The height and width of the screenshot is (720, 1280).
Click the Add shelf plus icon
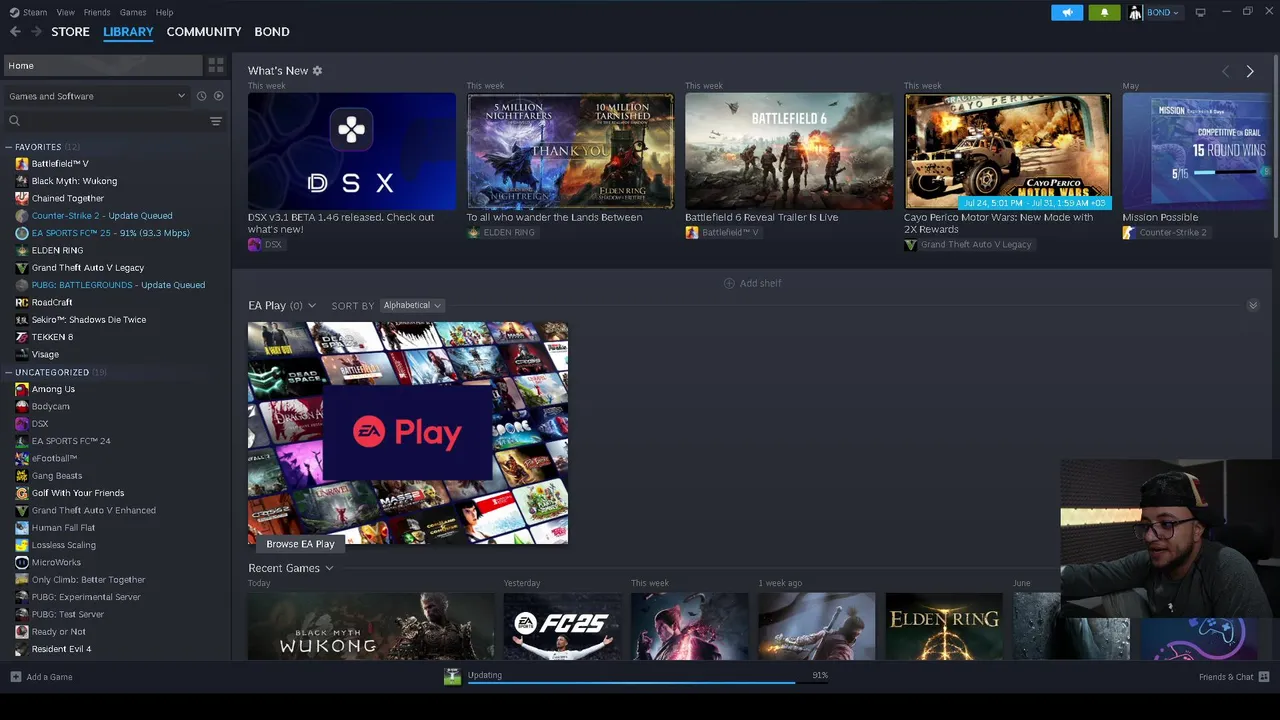(729, 283)
